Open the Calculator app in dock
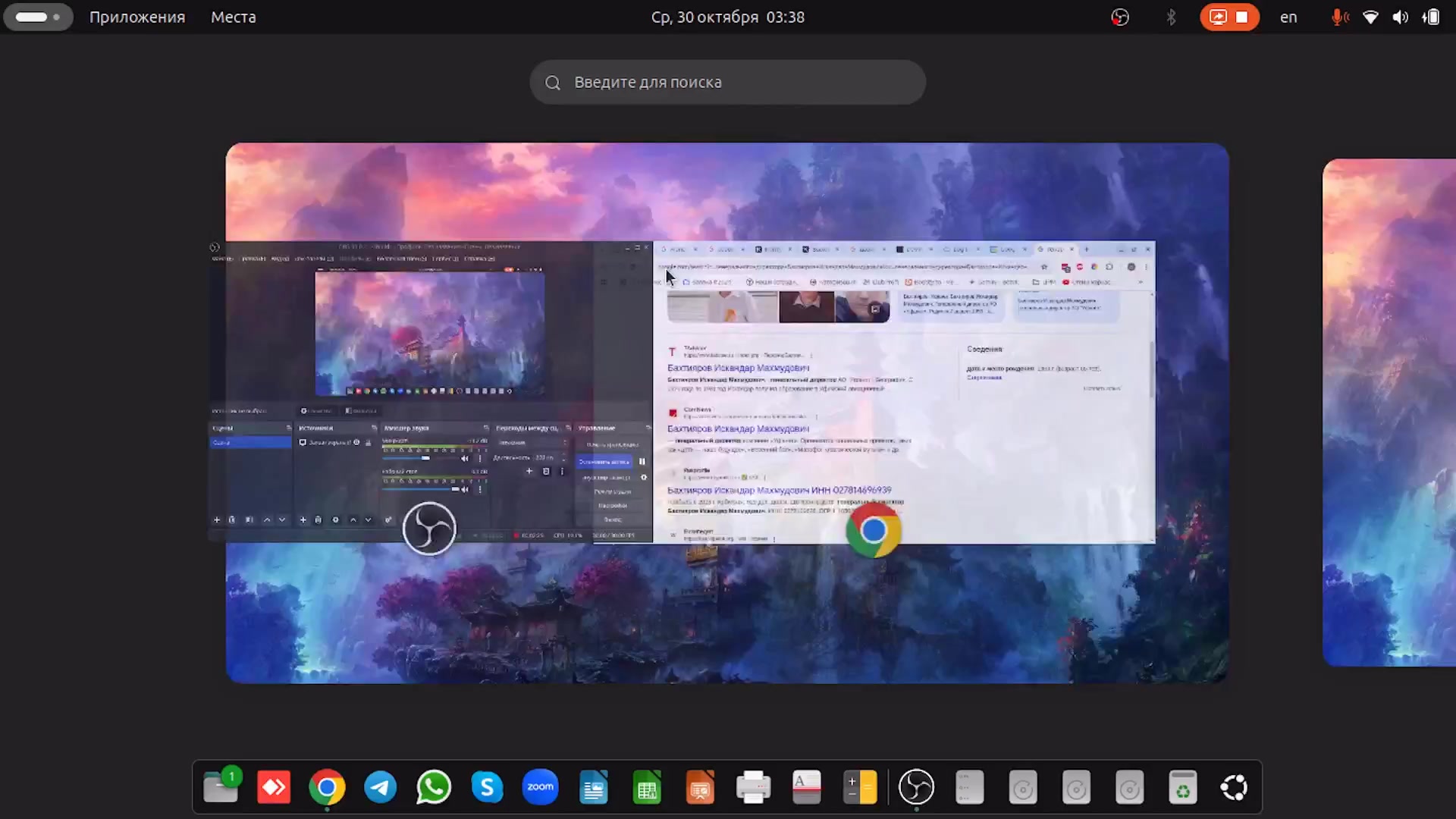 pyautogui.click(x=860, y=787)
